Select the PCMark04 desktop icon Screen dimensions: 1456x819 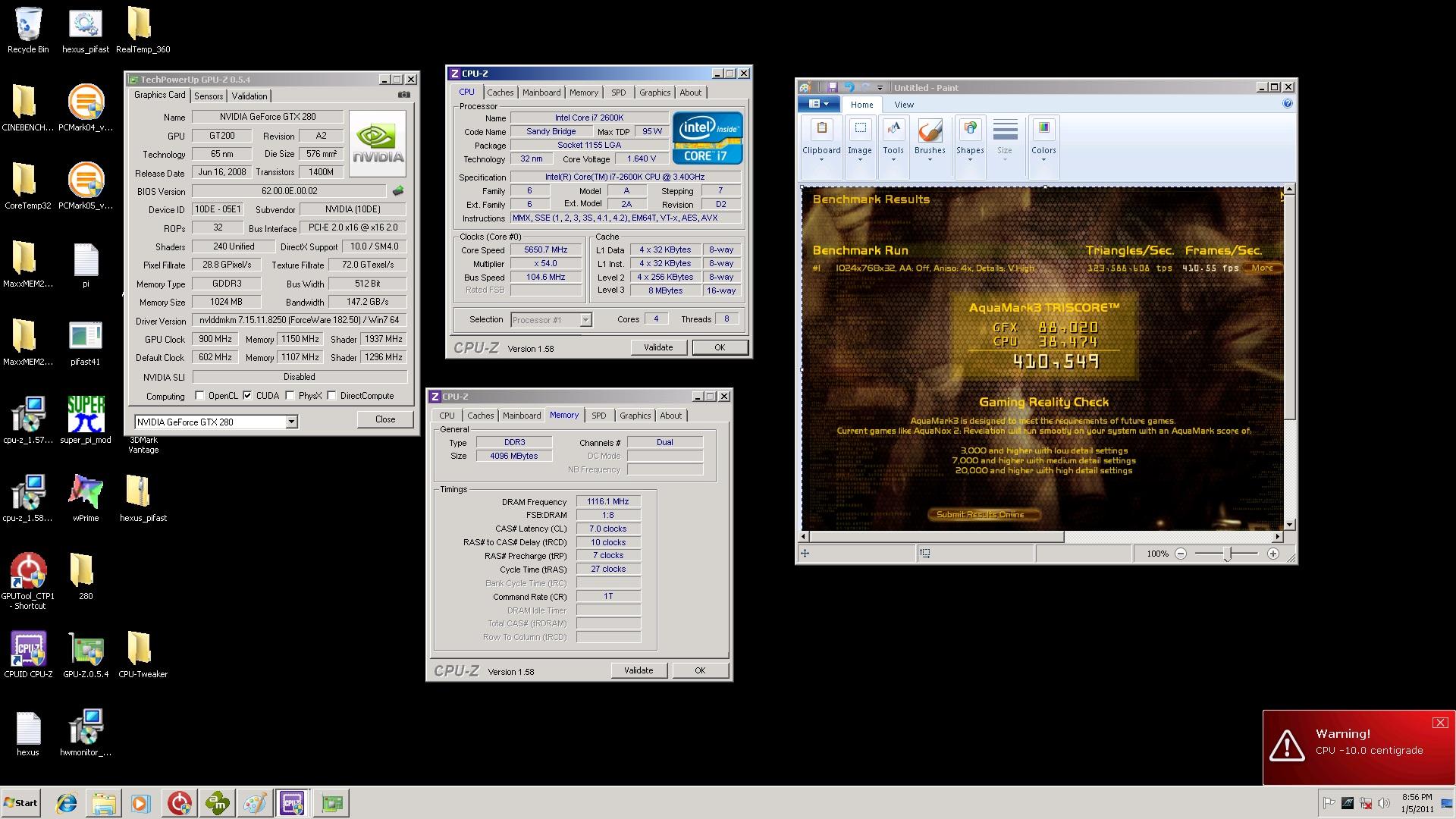coord(86,108)
